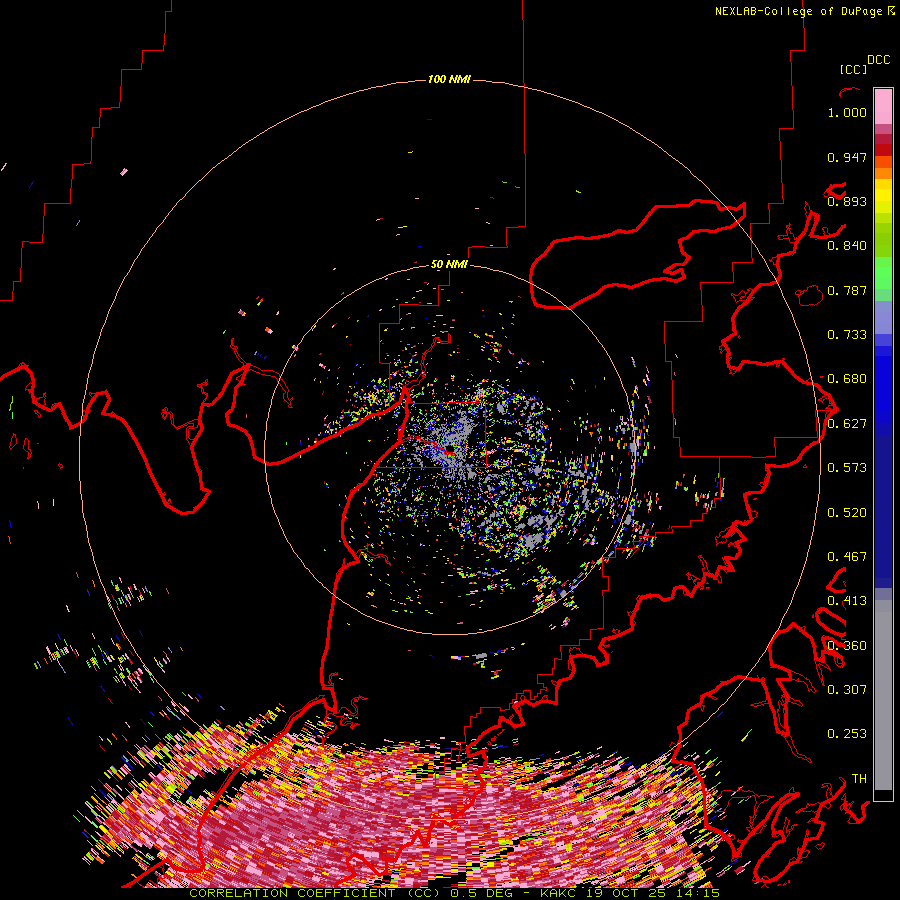This screenshot has height=900, width=900.
Task: Click the 0.467 color scale value
Action: point(847,557)
